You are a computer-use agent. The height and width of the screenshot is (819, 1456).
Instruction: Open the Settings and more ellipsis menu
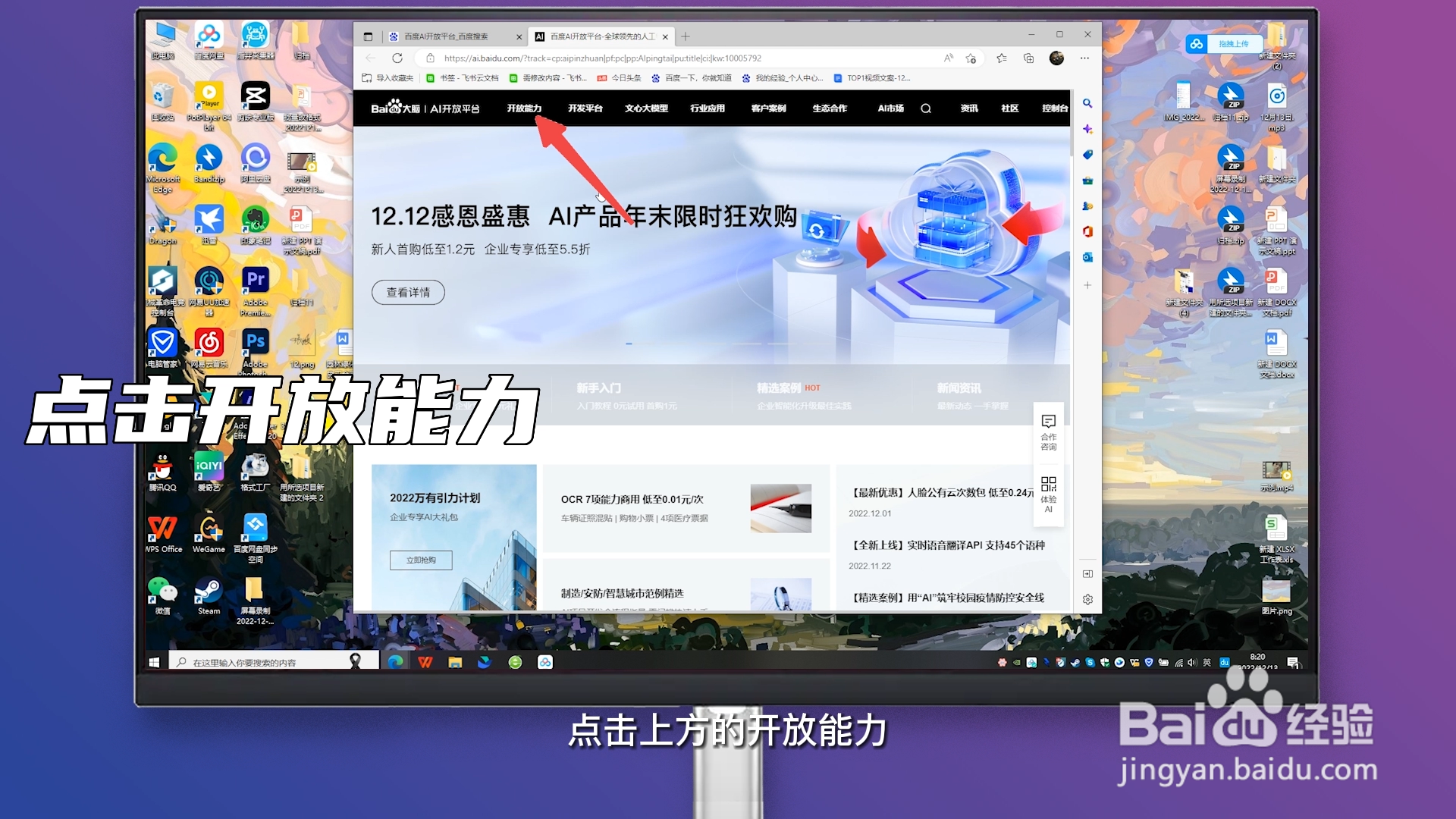tap(1084, 58)
